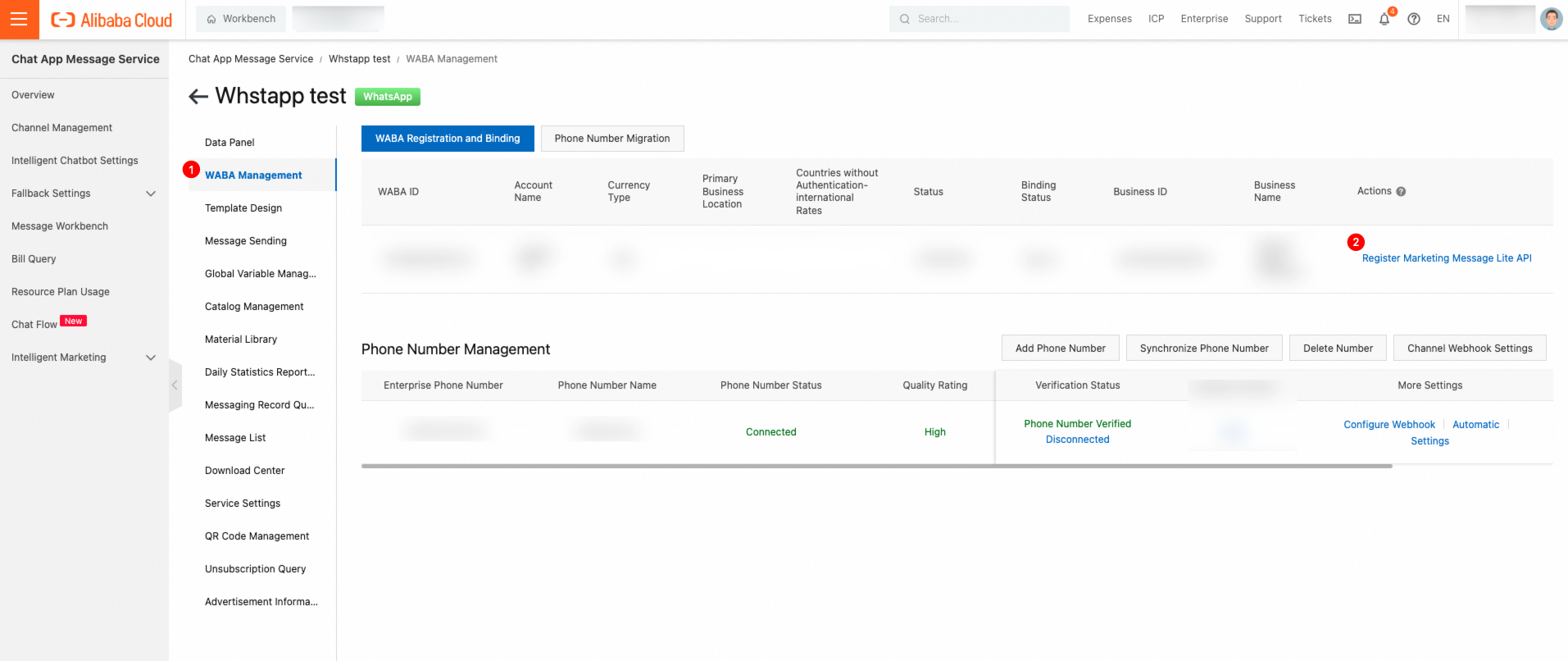Expand the Fallback Settings submenu
The width and height of the screenshot is (1568, 661).
(151, 194)
